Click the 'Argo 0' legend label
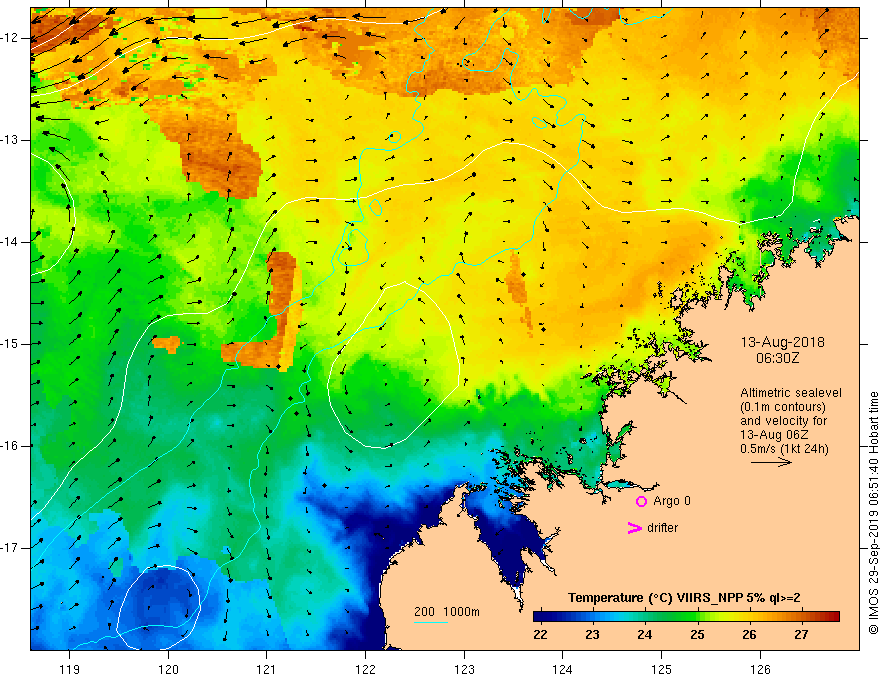The width and height of the screenshot is (880, 680). point(672,501)
